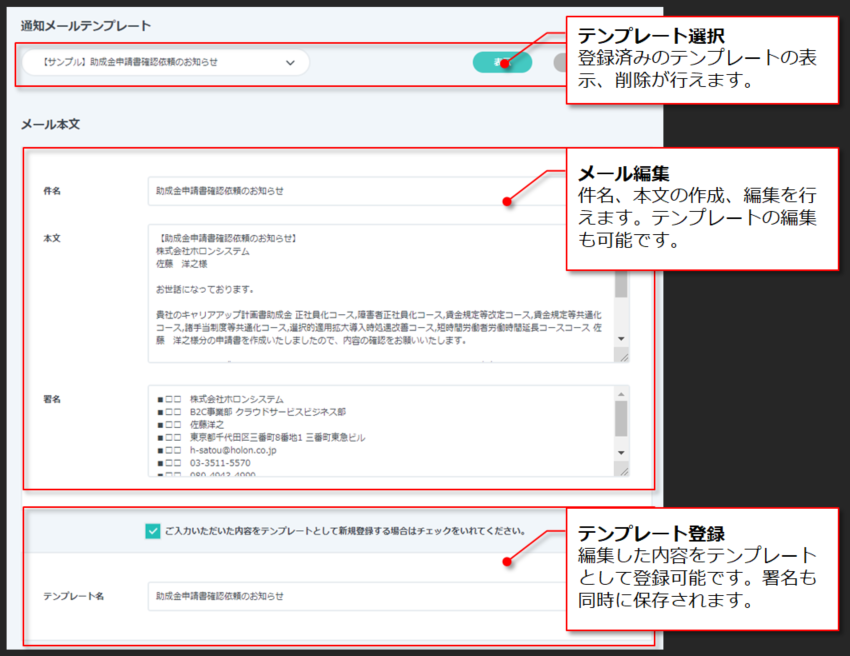Screen dimensions: 850x656
Task: Click the 署名 textarea resize handle
Action: (623, 470)
